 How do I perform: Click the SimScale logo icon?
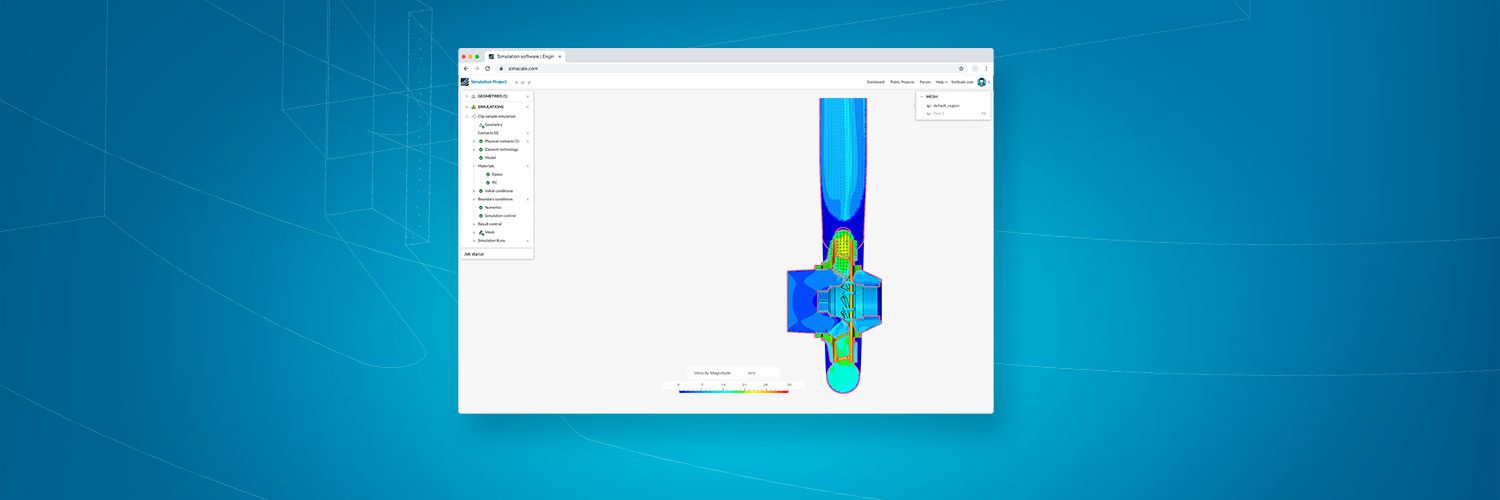coord(464,82)
